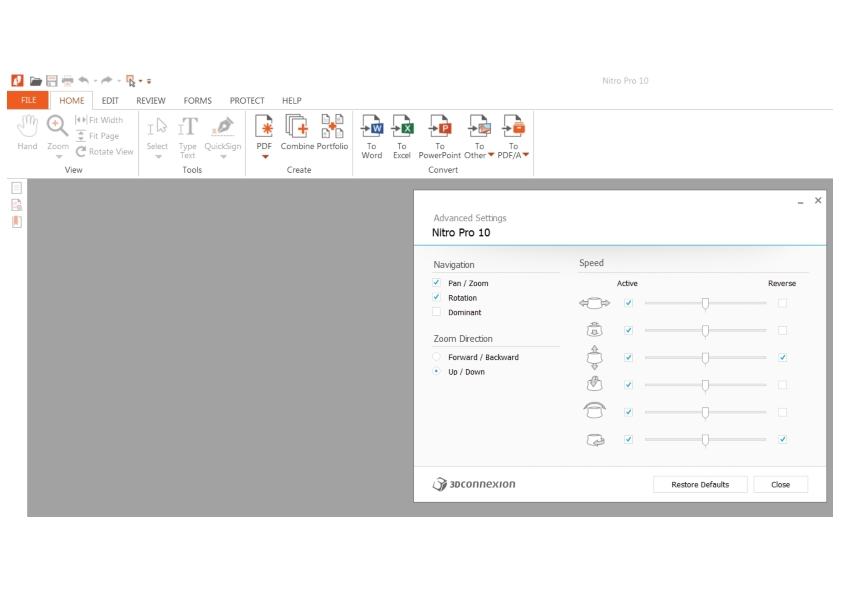Select Forward / Backward zoom direction
The height and width of the screenshot is (595, 842).
pyautogui.click(x=437, y=357)
